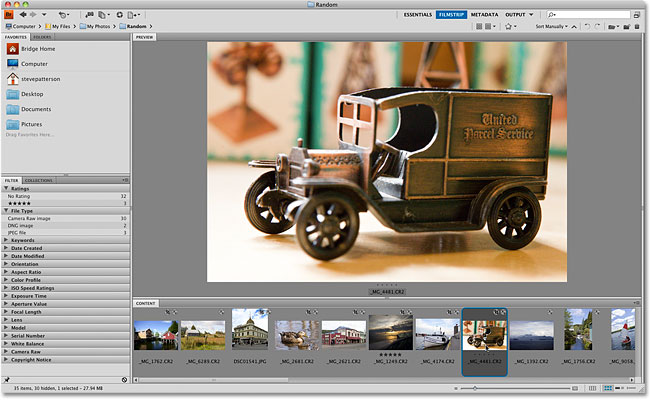Image resolution: width=650 pixels, height=400 pixels.
Task: Toggle the No Rating filter
Action: pos(66,196)
